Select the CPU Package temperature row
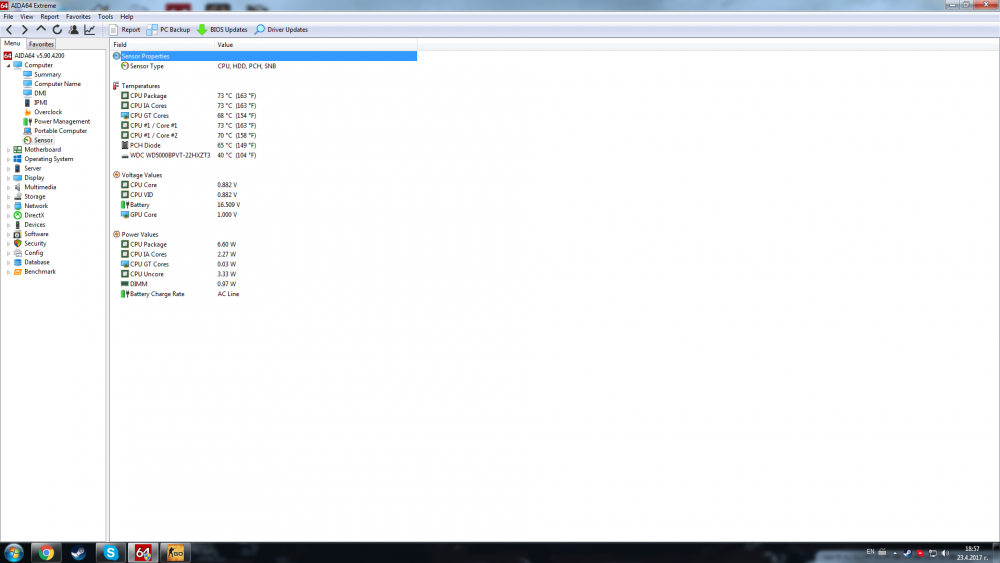Image resolution: width=1000 pixels, height=563 pixels. click(x=264, y=96)
